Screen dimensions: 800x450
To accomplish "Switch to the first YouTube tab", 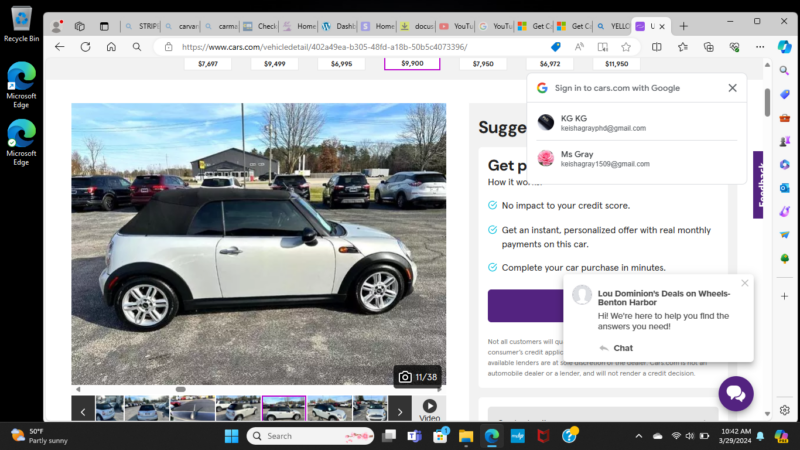I will (x=457, y=26).
